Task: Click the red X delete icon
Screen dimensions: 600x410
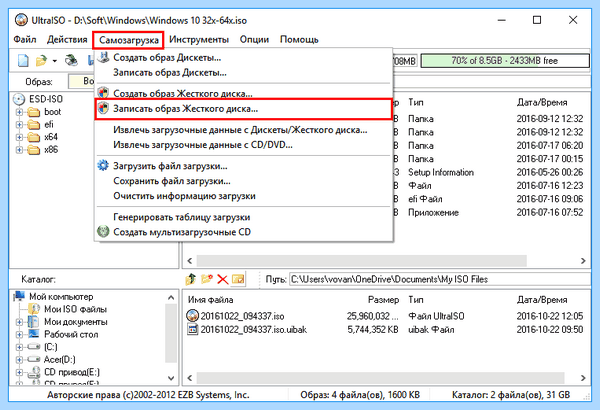Action: pos(222,279)
